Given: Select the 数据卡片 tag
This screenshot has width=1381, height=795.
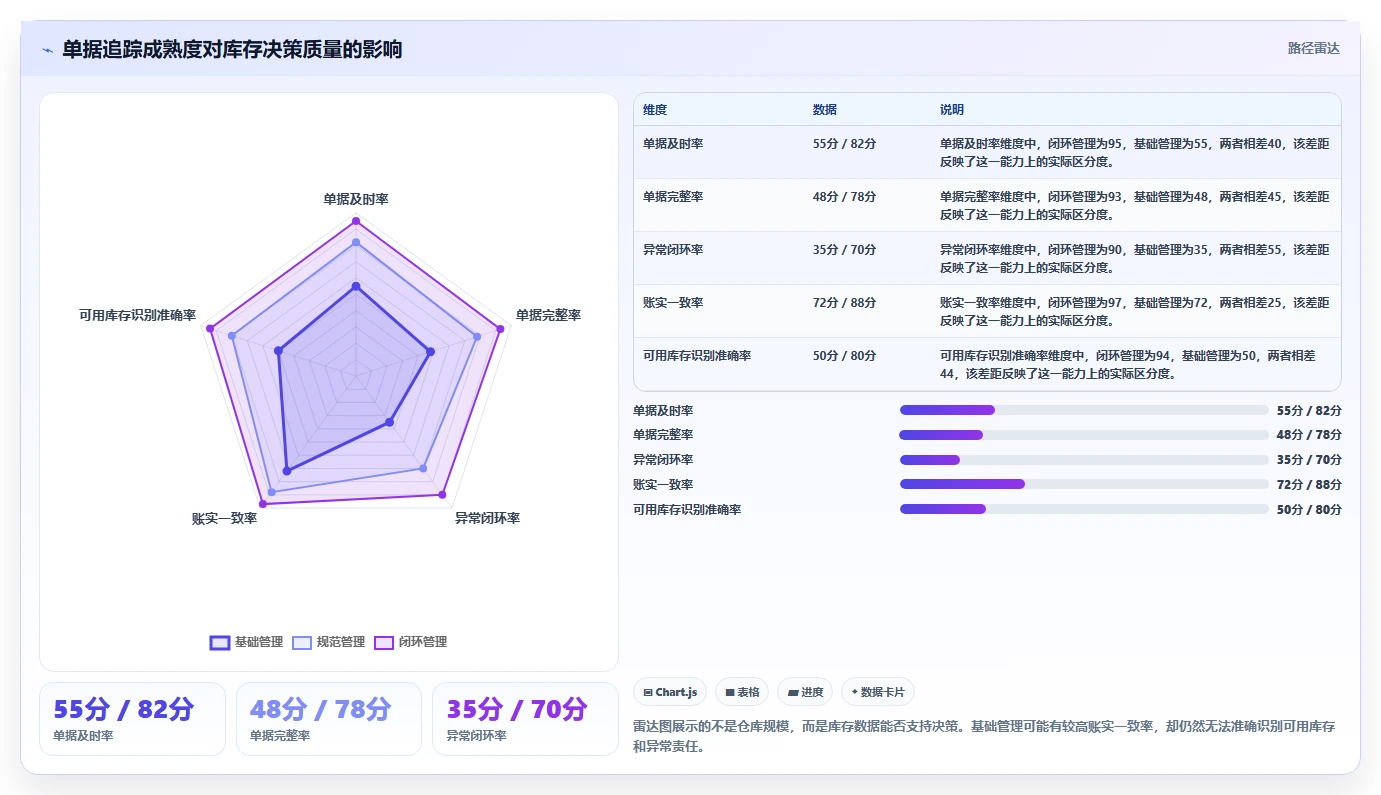Looking at the screenshot, I should coord(878,692).
